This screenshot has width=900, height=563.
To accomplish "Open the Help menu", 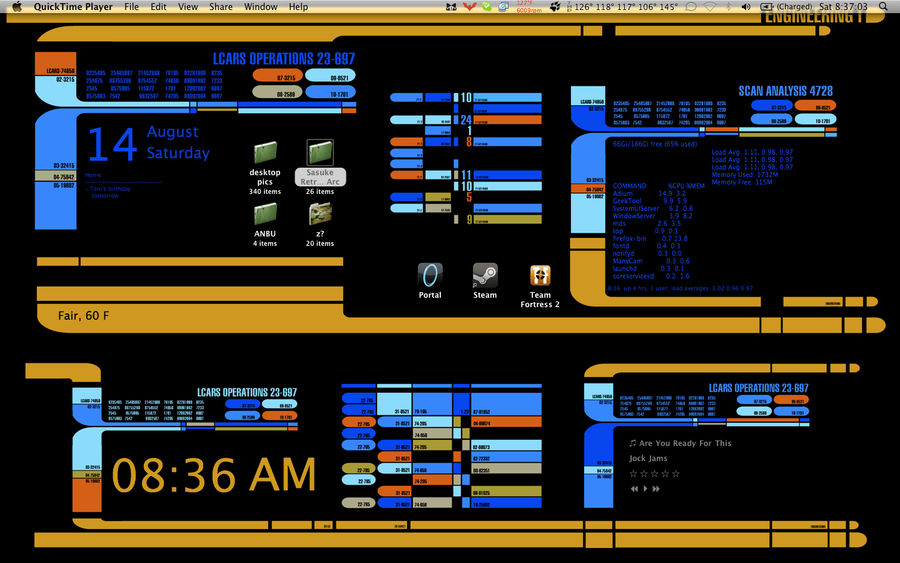I will (x=298, y=7).
